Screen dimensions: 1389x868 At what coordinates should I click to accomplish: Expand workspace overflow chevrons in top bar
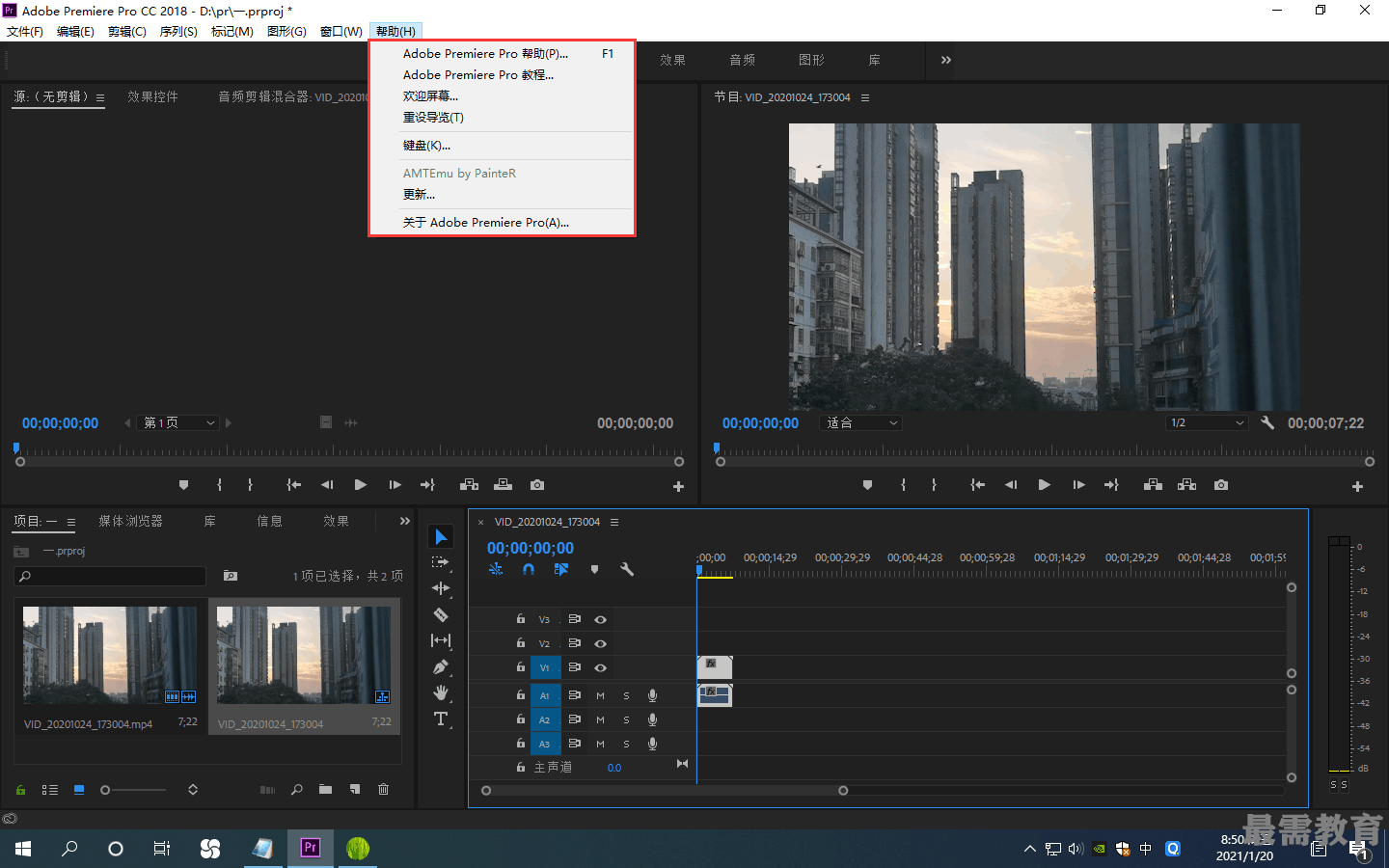(x=946, y=60)
